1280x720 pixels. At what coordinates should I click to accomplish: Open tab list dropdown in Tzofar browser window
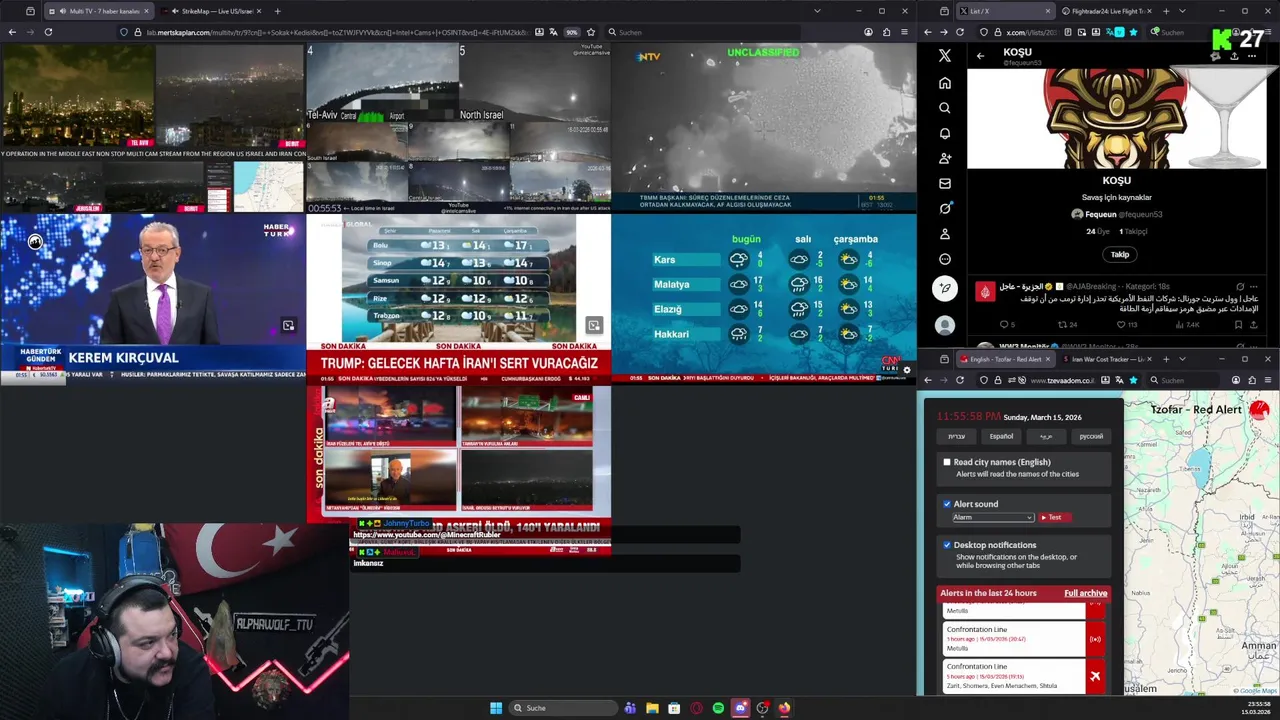point(1182,359)
